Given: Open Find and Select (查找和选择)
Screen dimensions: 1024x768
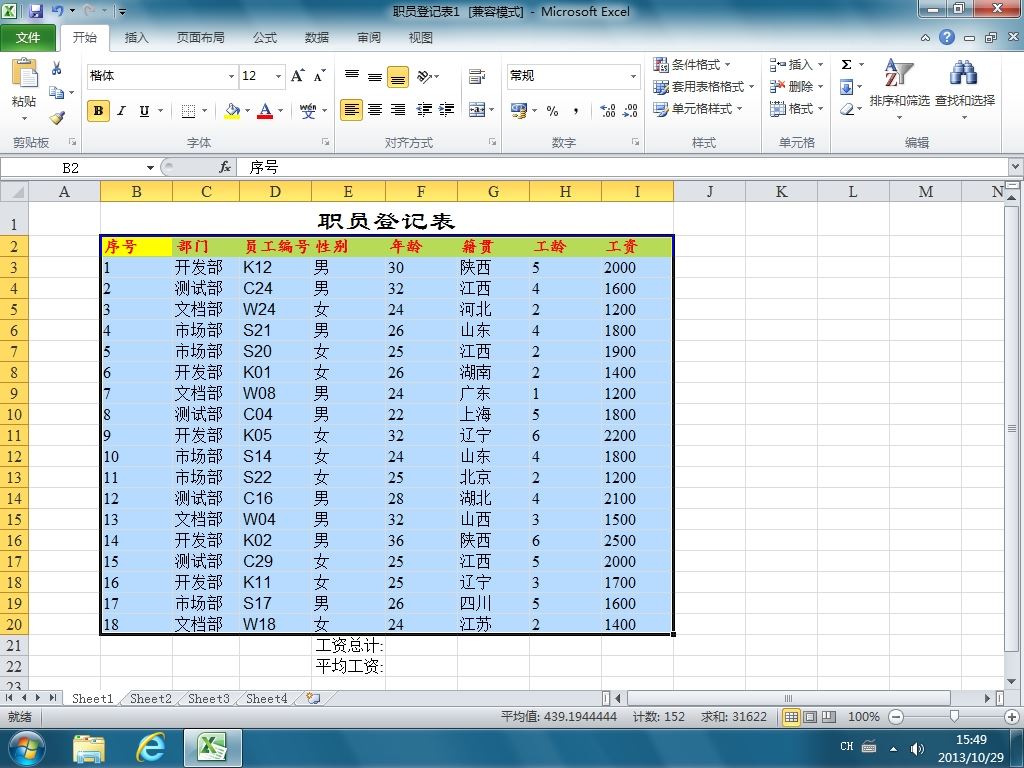Looking at the screenshot, I should 965,89.
